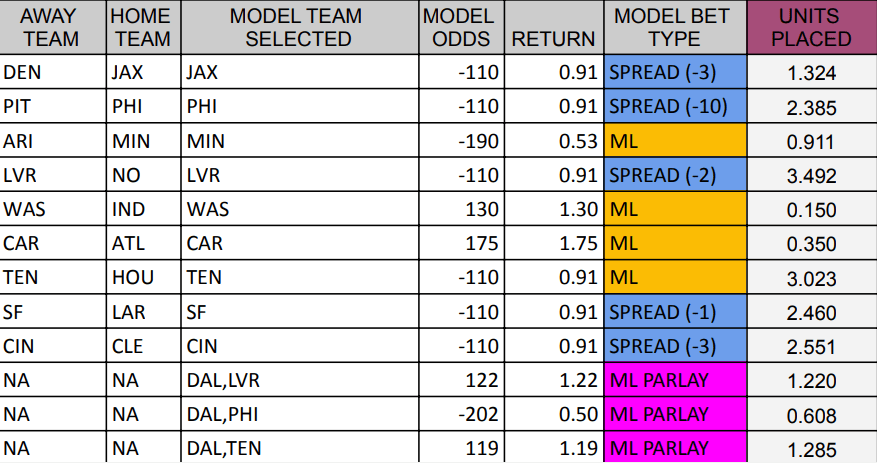This screenshot has width=877, height=463.
Task: Select the RETURN column header
Action: (553, 39)
